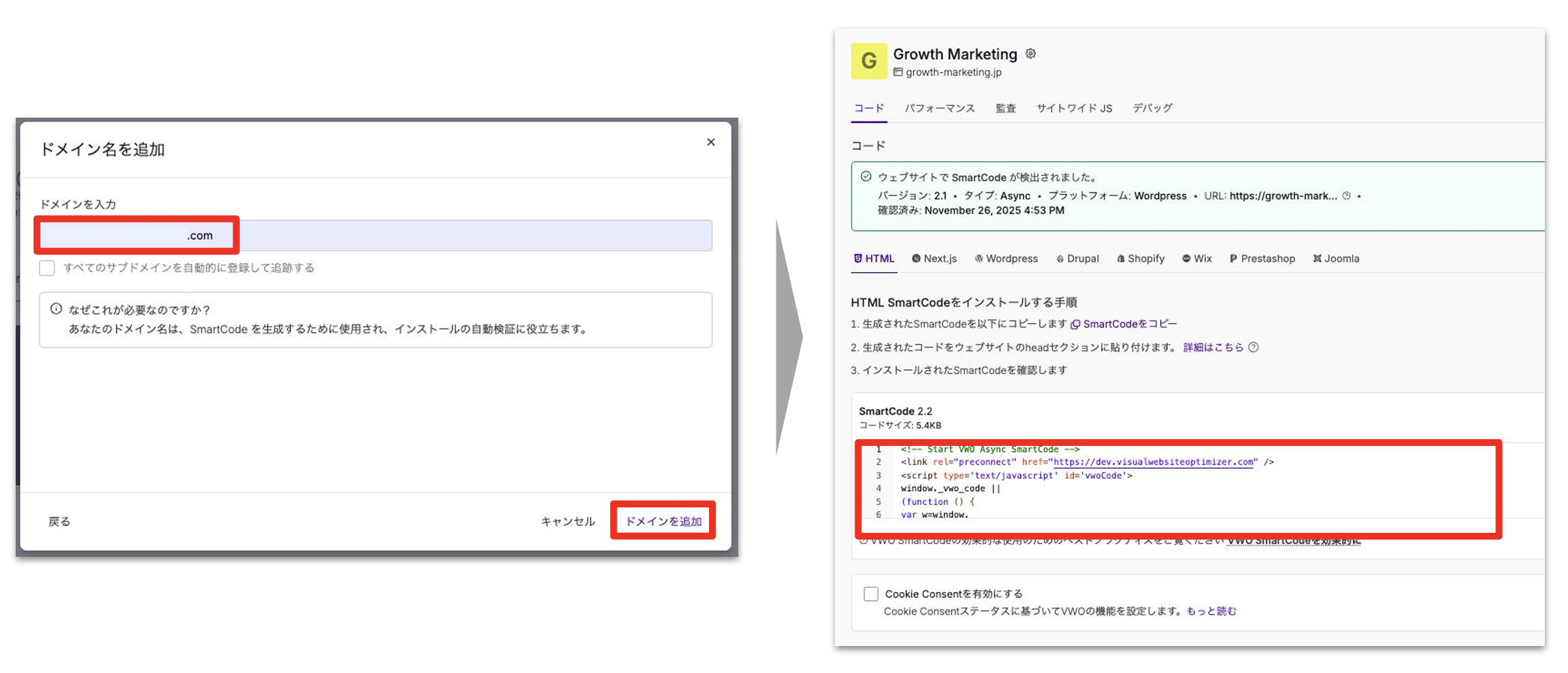Switch to the 監査 tab
This screenshot has height=673, width=1568.
coord(1006,108)
